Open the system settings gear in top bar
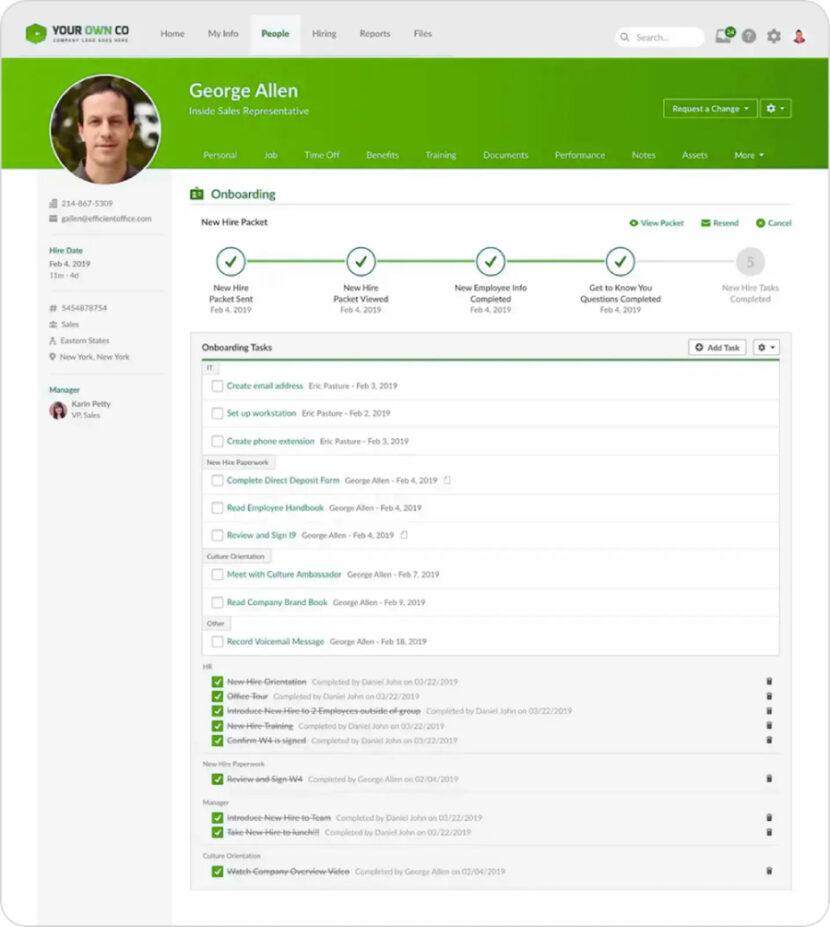Screen dimensions: 830x927 coord(774,36)
